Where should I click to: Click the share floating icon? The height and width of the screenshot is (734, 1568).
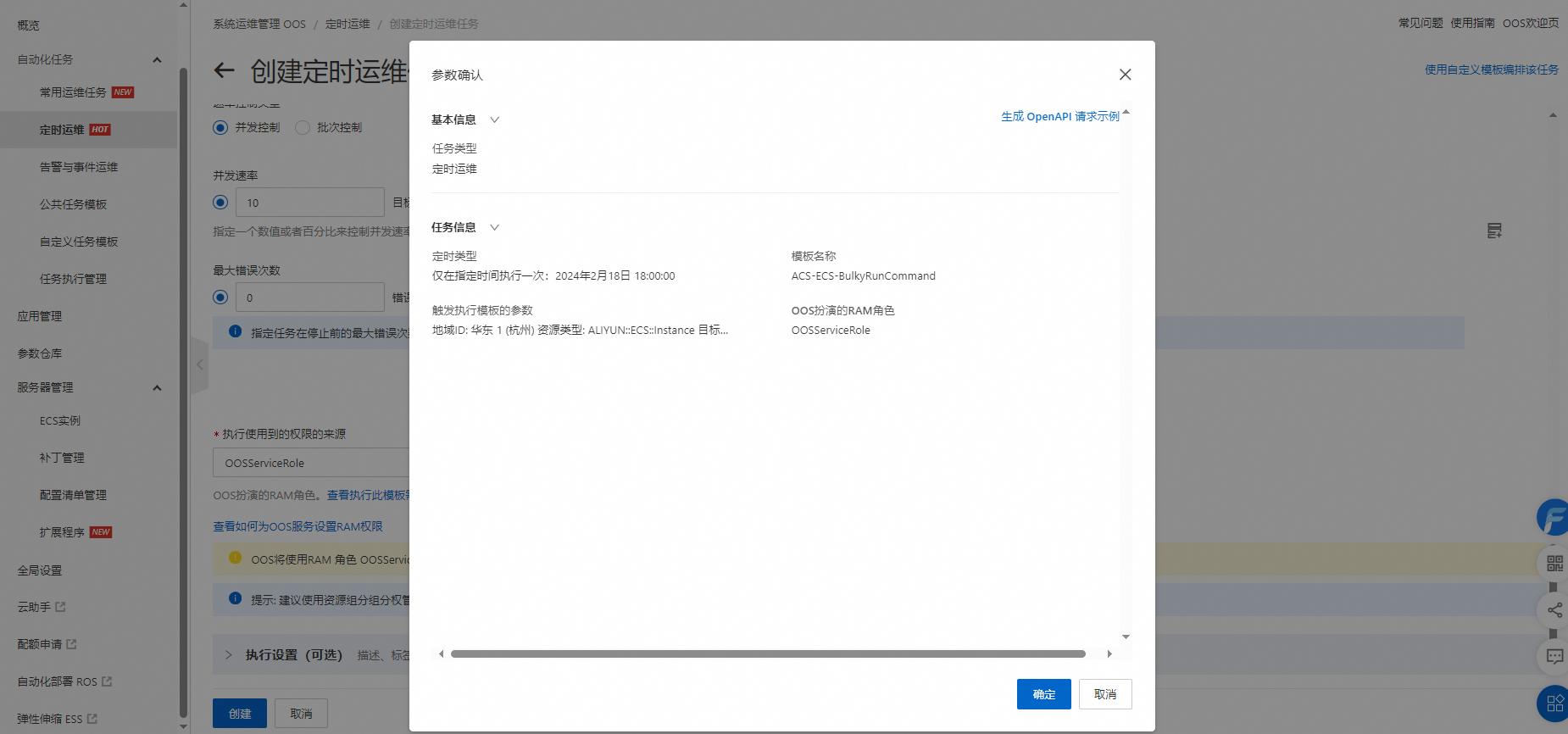1554,610
